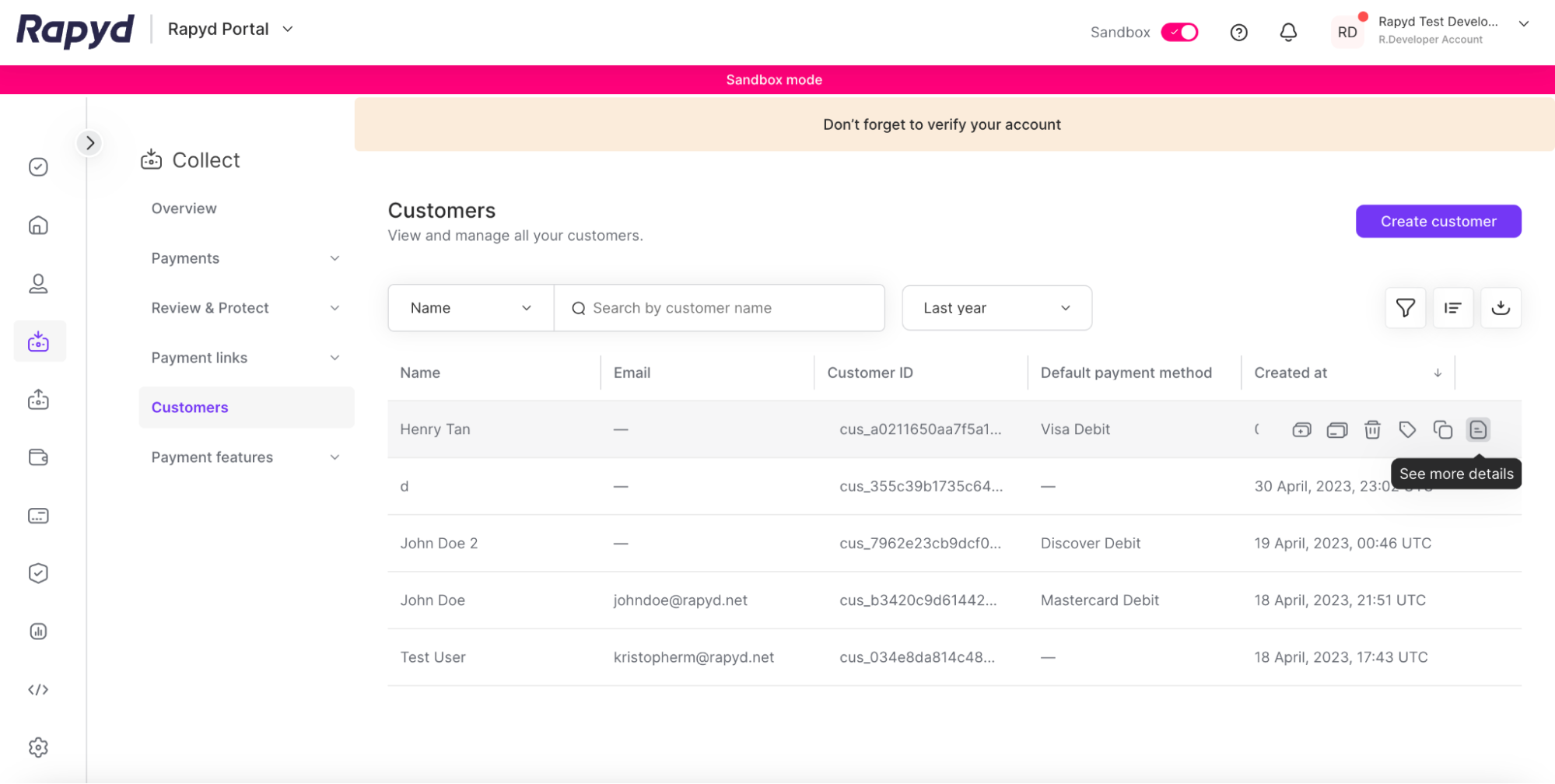The image size is (1555, 784).
Task: Toggle the Sandbox mode switch
Action: (1179, 32)
